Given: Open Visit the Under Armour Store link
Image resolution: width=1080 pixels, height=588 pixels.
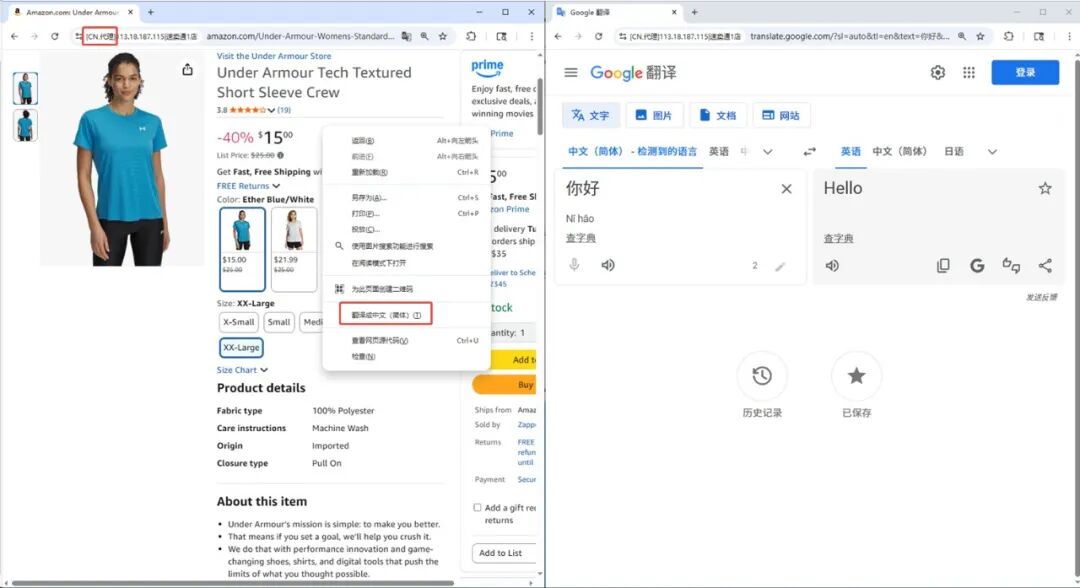Looking at the screenshot, I should coord(274,56).
